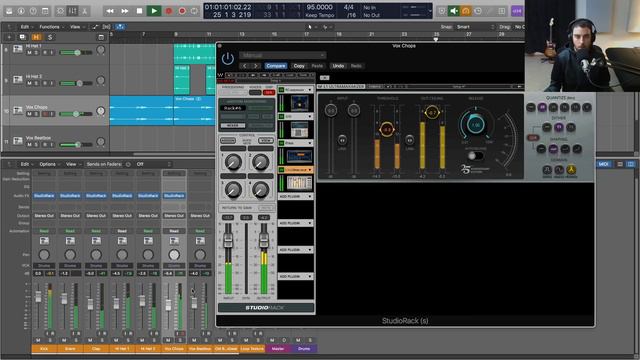Open the highlighted orange L3 slot dropdown
Image resolution: width=640 pixels, height=360 pixels.
(x=310, y=169)
